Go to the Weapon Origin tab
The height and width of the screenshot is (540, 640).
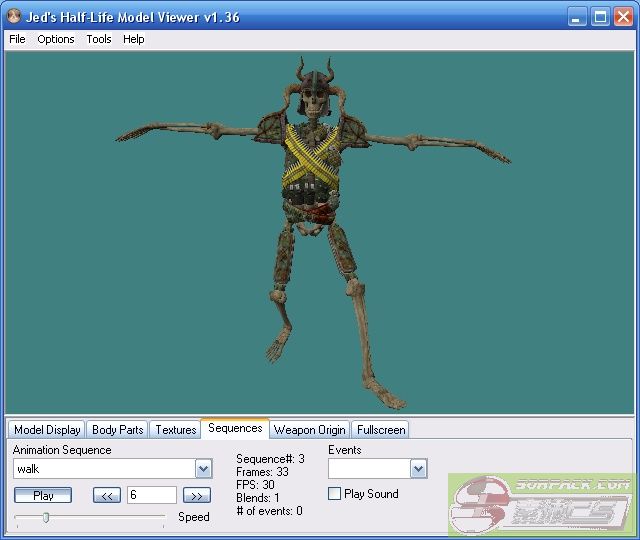click(x=310, y=430)
